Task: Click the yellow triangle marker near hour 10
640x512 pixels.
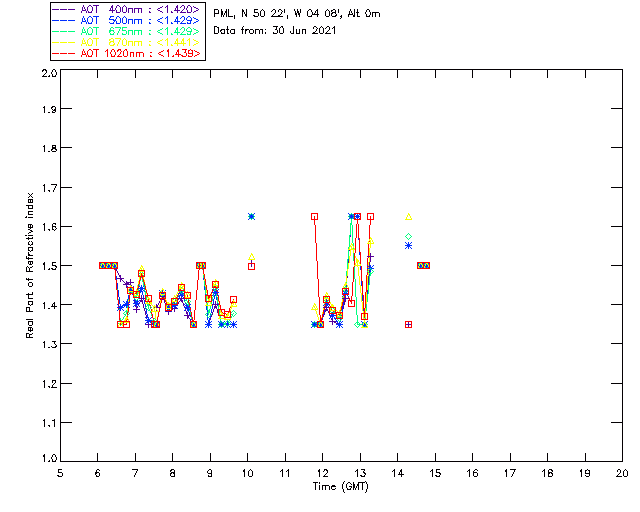Action: [251, 257]
